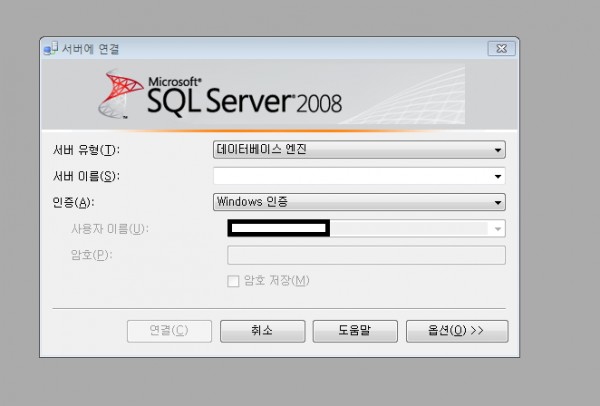This screenshot has height=406, width=600.
Task: Open the 서버 유형 dropdown
Action: 359,149
